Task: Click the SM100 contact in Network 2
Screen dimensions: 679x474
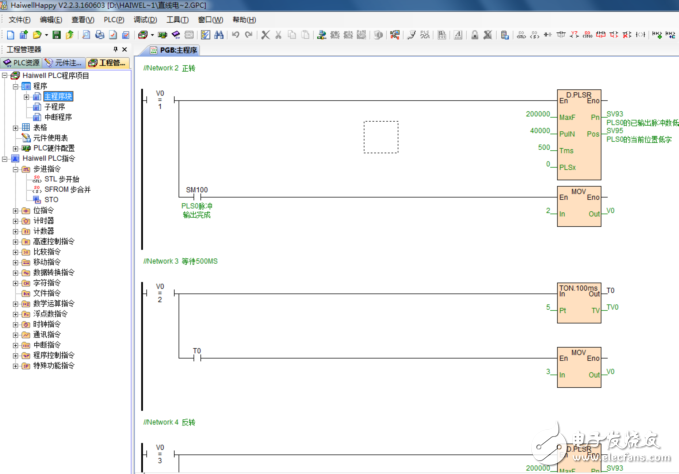Action: pos(196,196)
